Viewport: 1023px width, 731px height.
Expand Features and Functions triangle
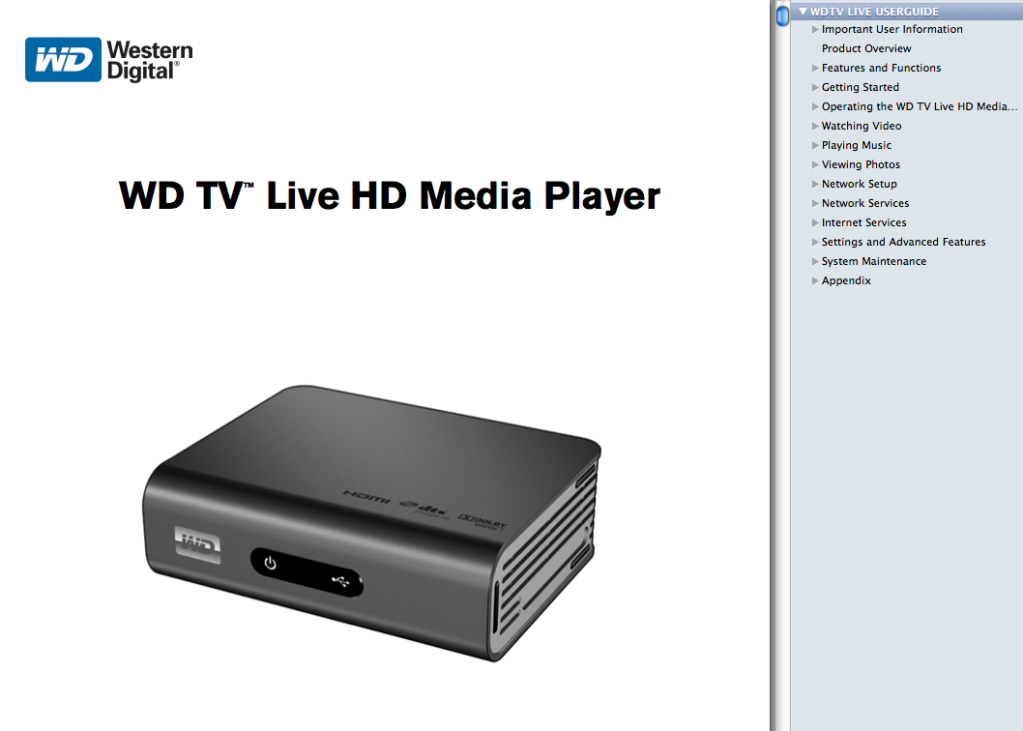tap(815, 68)
